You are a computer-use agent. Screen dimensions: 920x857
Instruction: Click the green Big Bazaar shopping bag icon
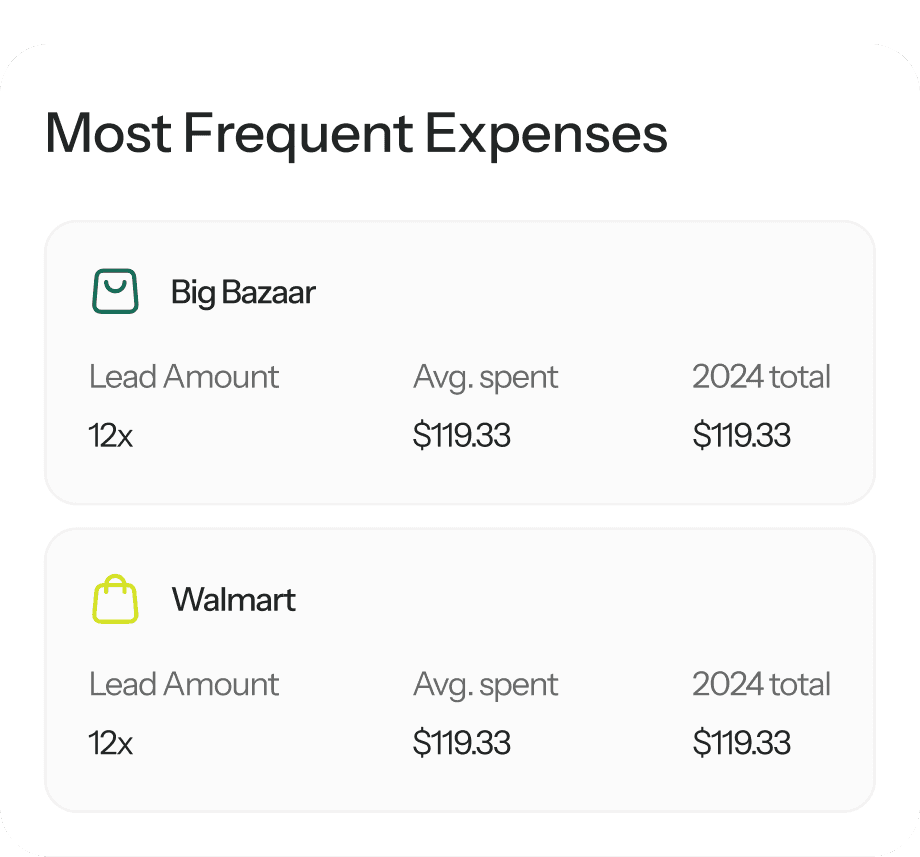tap(115, 291)
